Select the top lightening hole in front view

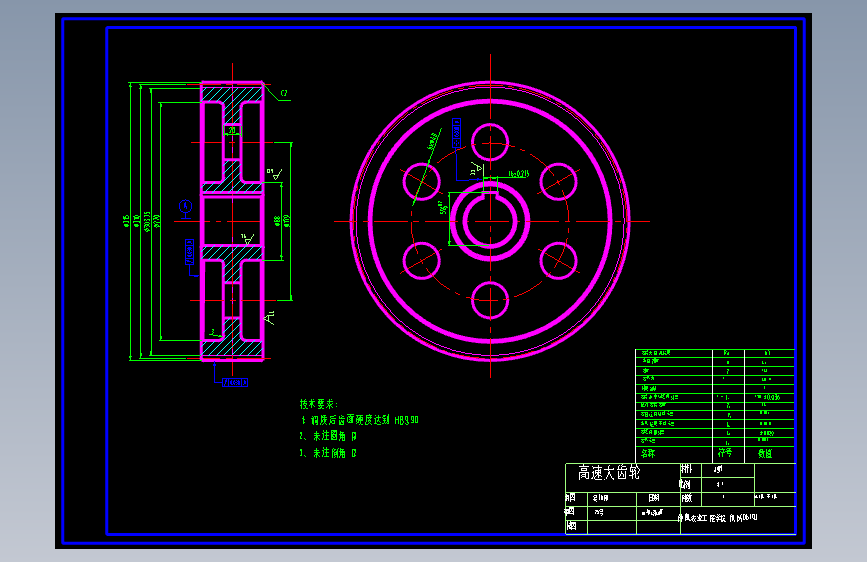[490, 142]
